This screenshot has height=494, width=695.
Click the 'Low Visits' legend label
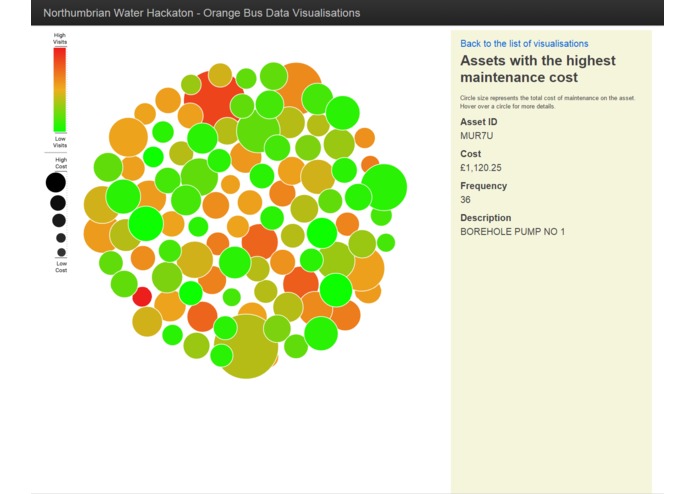click(60, 142)
